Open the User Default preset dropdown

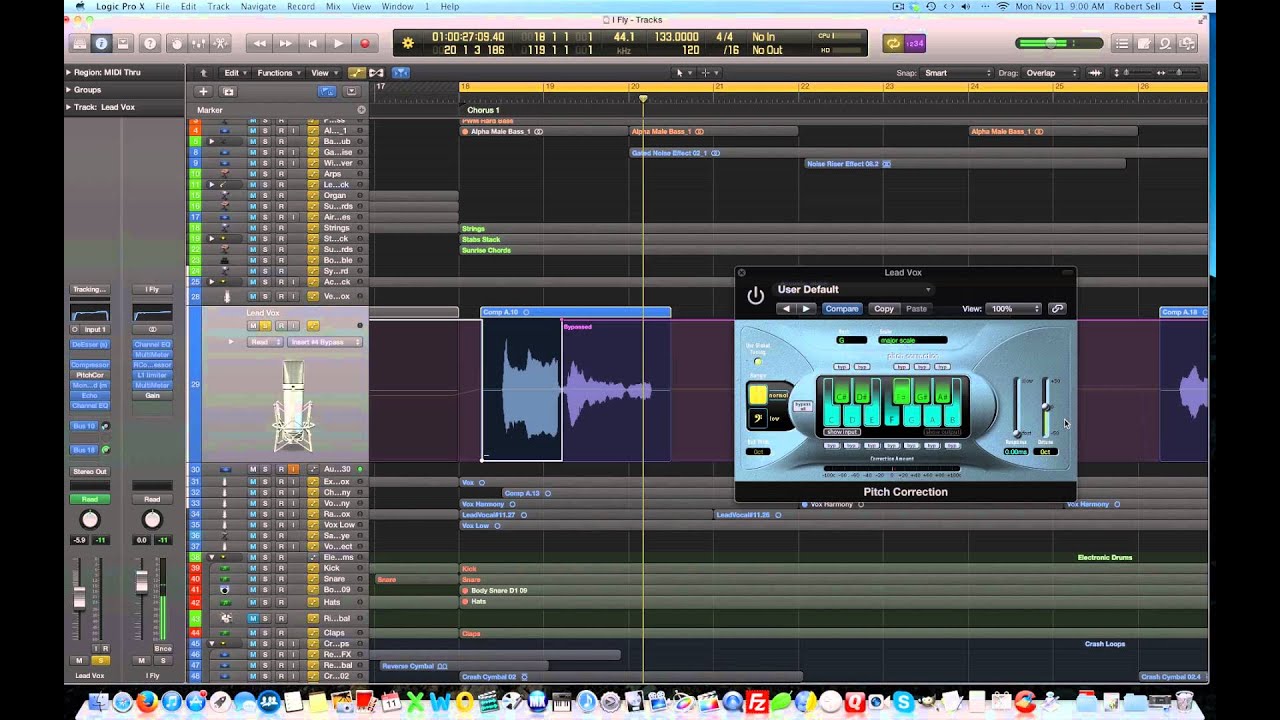point(853,290)
